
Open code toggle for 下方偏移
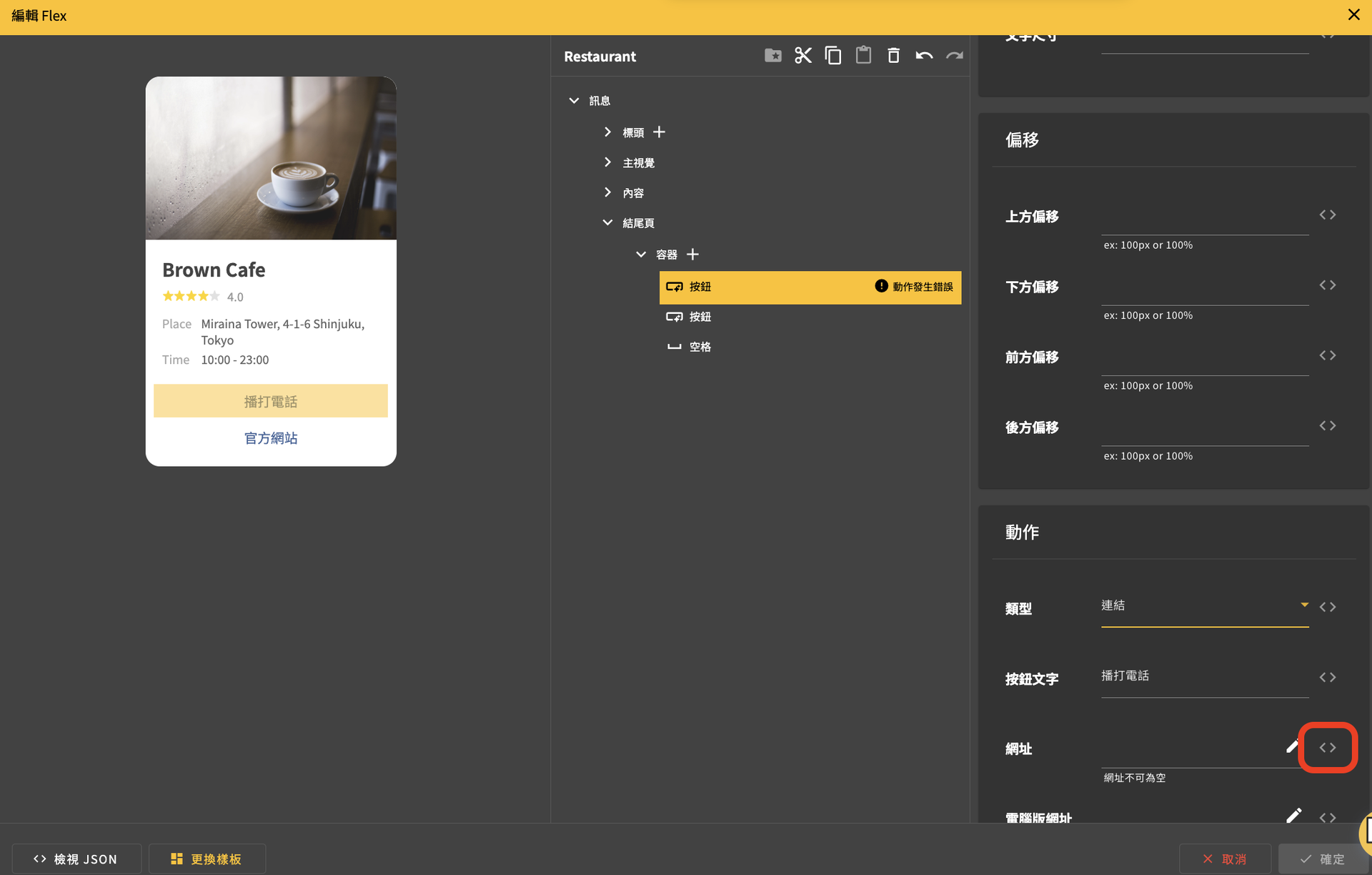click(1328, 285)
